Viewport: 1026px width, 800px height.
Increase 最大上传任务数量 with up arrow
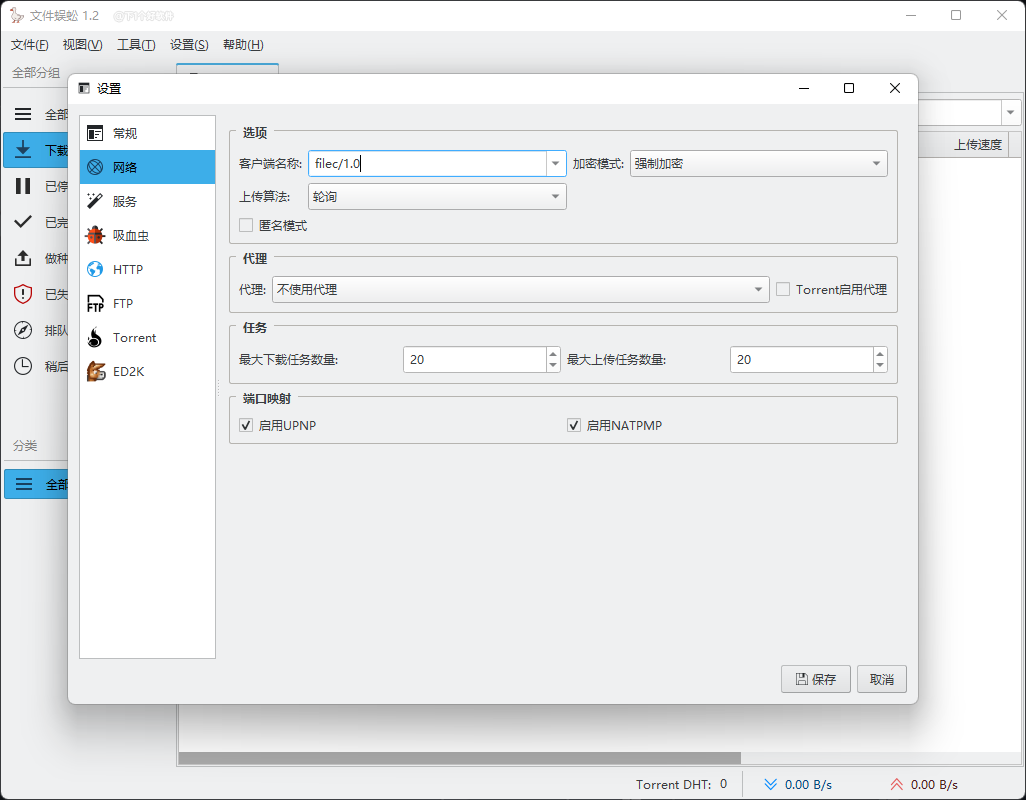click(x=880, y=353)
